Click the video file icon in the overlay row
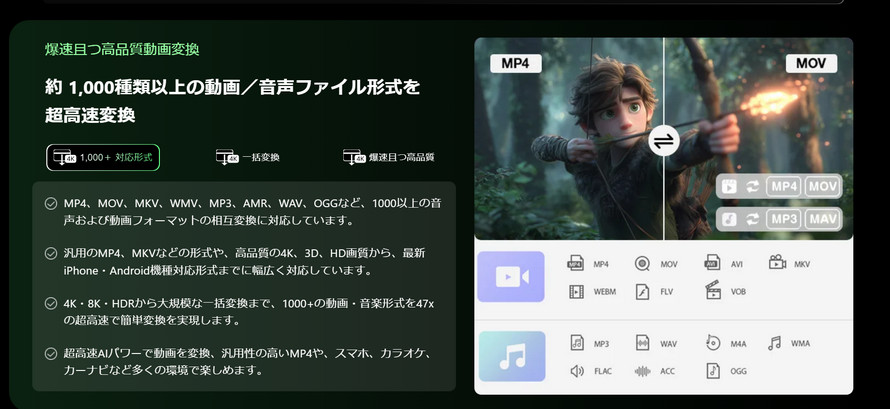This screenshot has width=890, height=409. 730,186
